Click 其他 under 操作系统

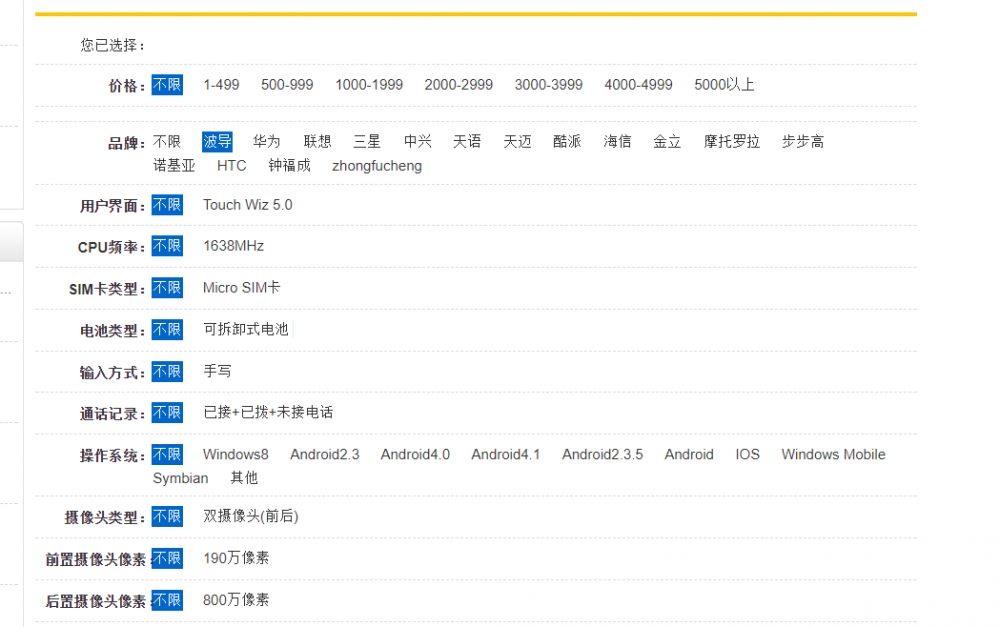(x=242, y=478)
